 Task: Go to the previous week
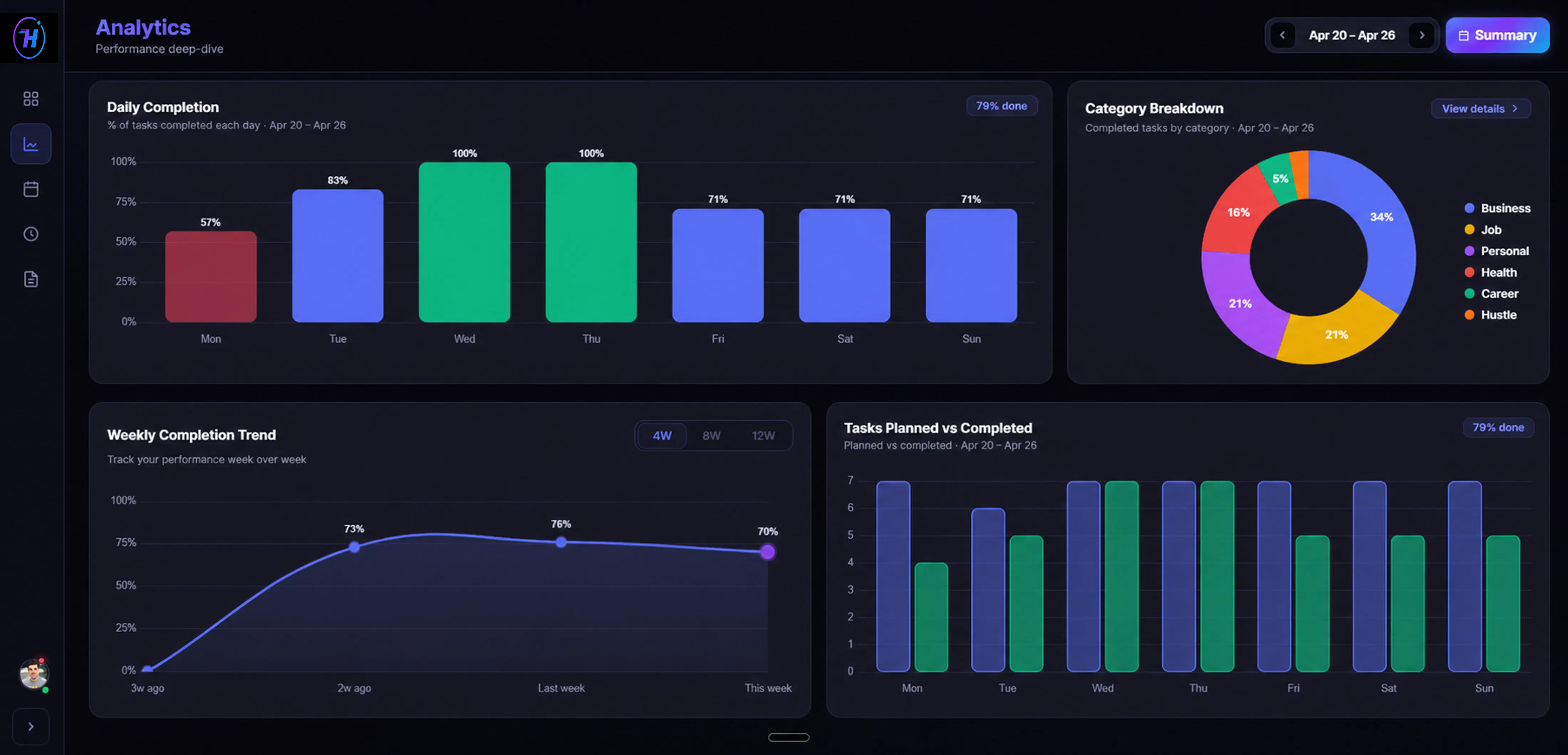point(1283,35)
